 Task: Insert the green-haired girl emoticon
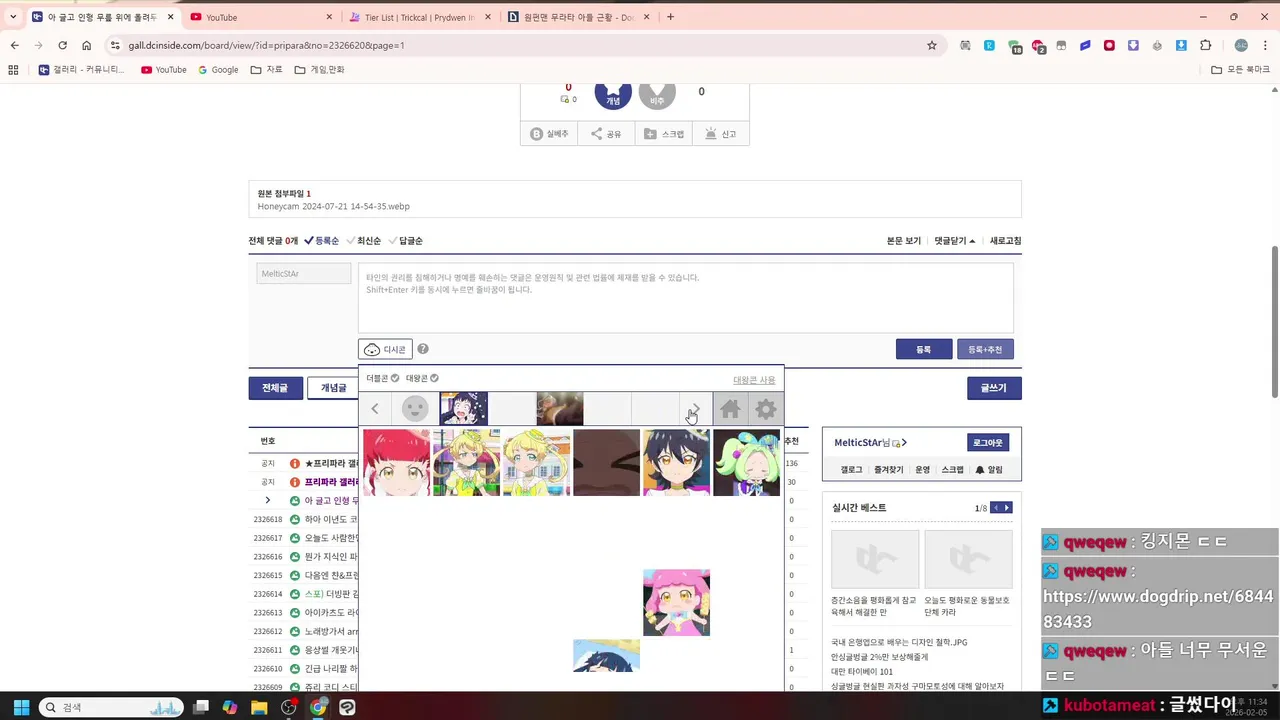[x=746, y=463]
